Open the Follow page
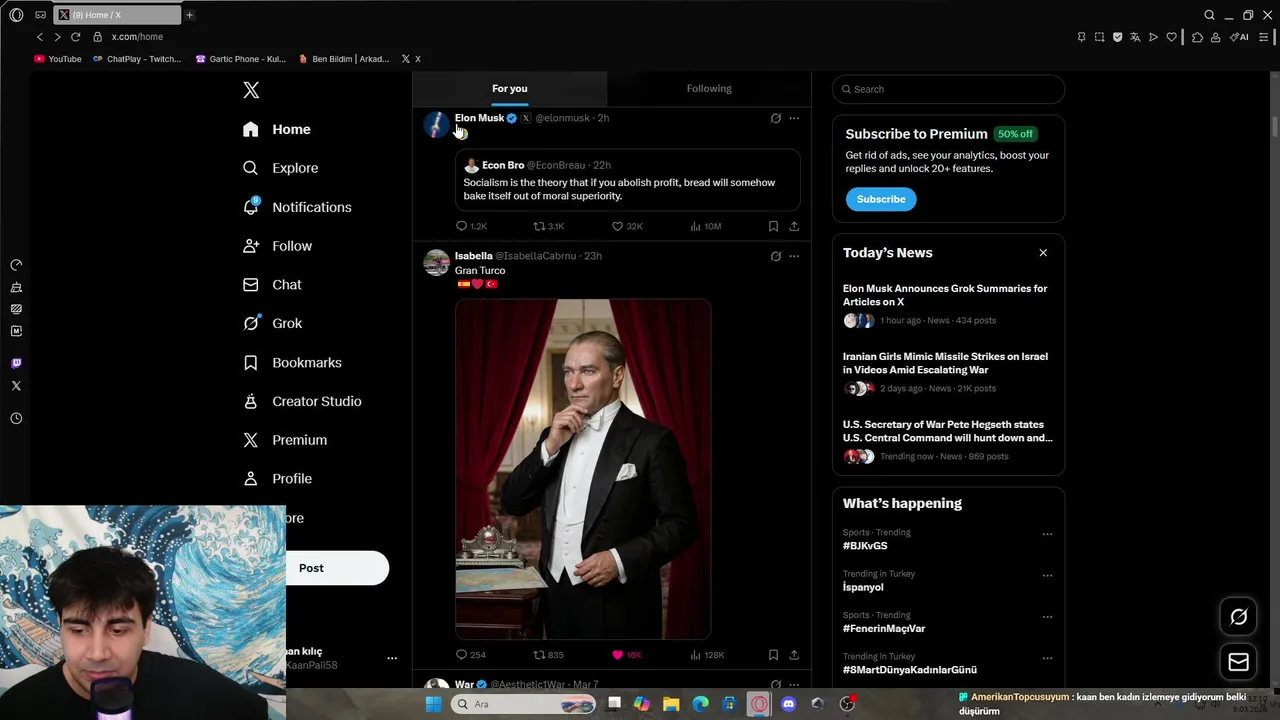The width and height of the screenshot is (1280, 720). [277, 246]
